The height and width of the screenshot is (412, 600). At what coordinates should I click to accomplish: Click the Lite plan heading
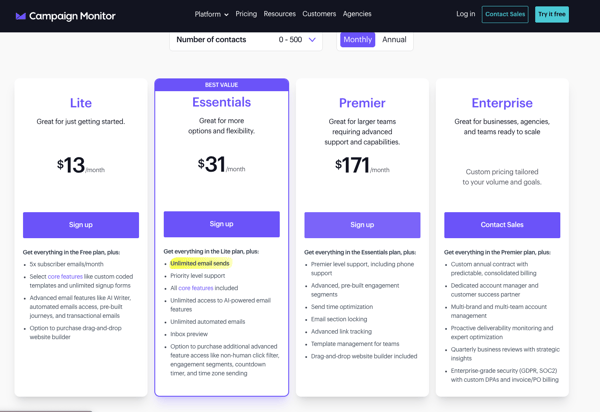[x=81, y=103]
